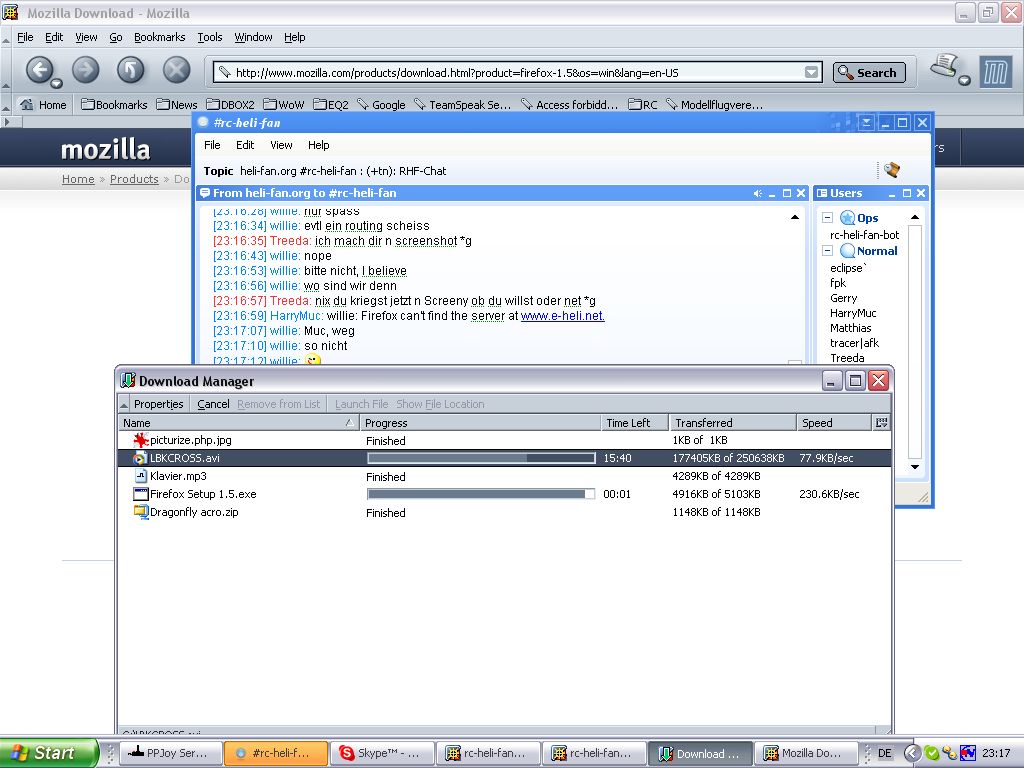This screenshot has width=1024, height=768.
Task: Click the Stop loading icon
Action: click(176, 69)
